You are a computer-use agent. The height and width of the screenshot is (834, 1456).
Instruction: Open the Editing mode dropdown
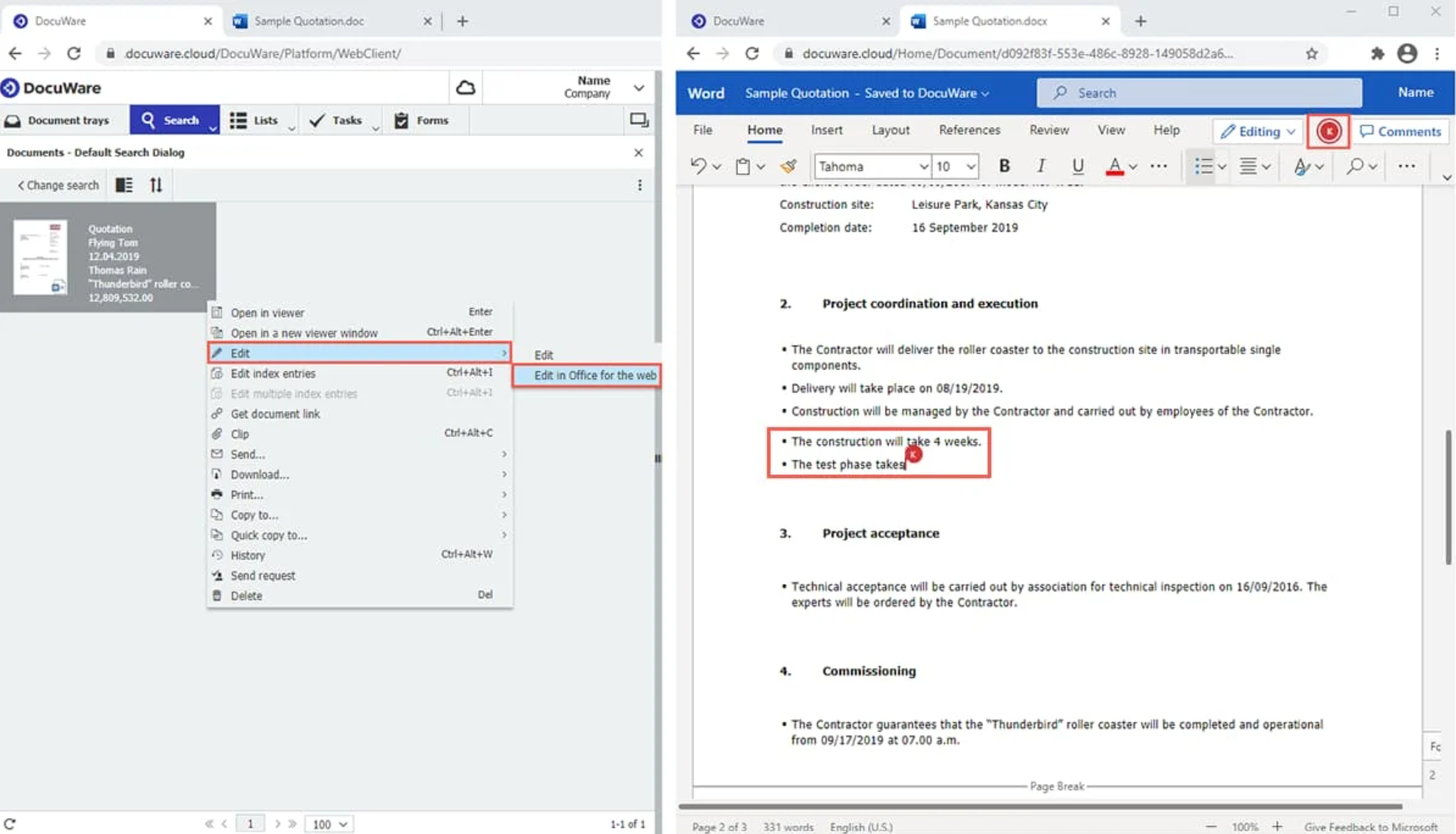1256,131
